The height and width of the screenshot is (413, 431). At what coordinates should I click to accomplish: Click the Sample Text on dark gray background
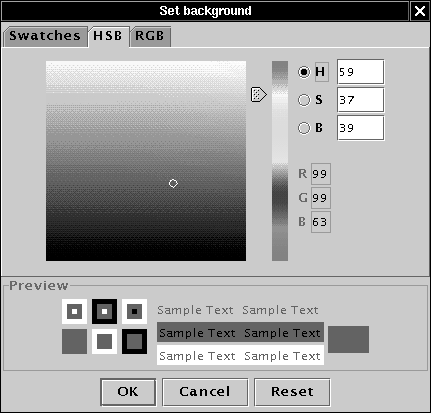click(240, 332)
